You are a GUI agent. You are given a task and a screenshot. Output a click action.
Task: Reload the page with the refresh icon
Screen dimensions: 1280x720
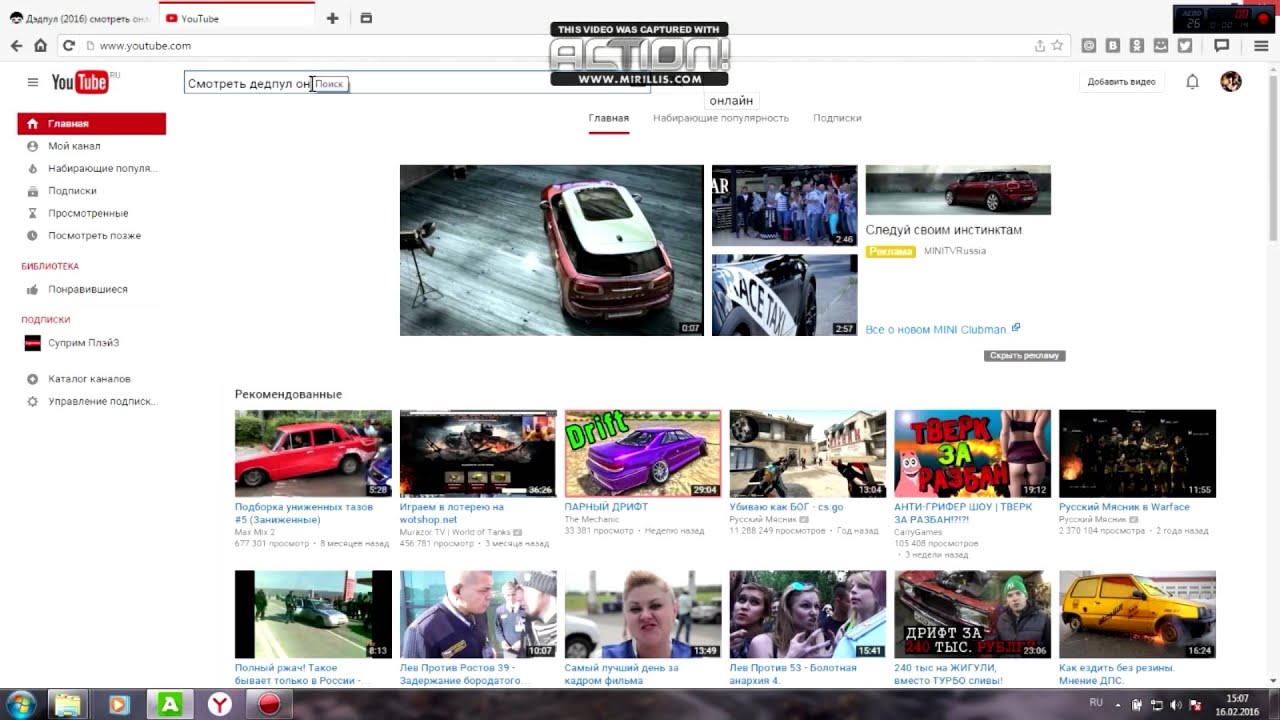68,45
